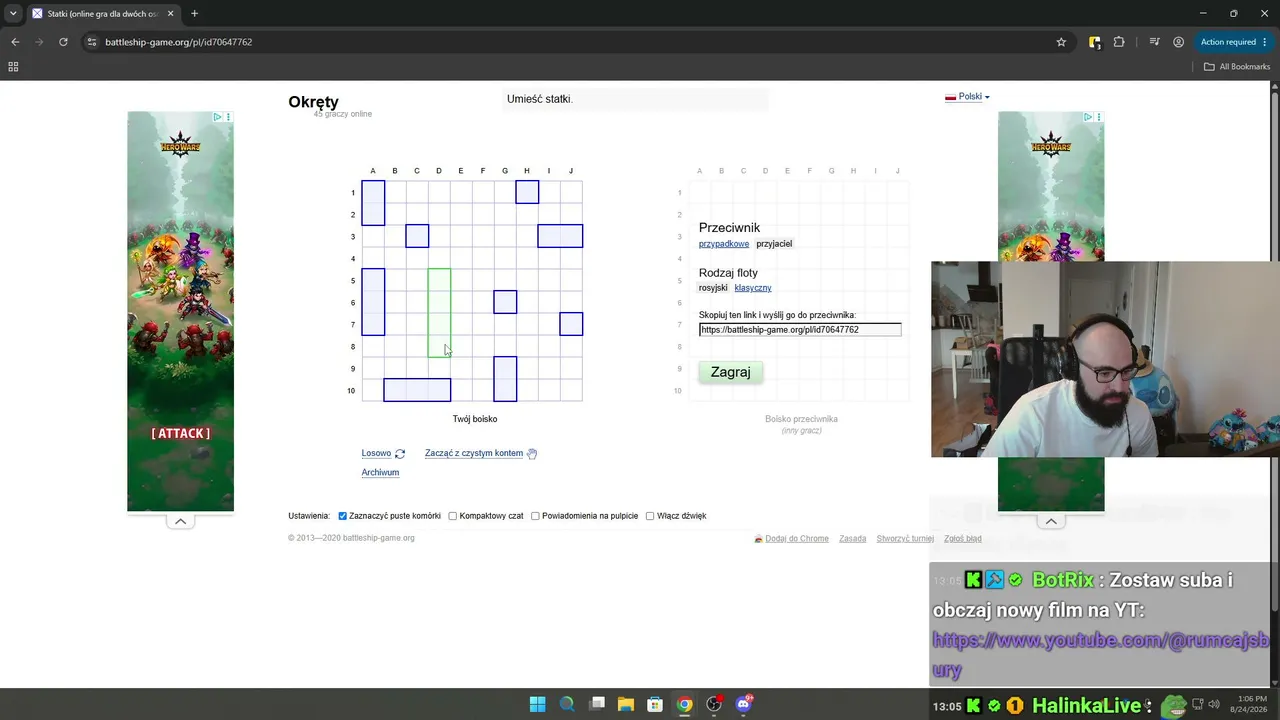Choose the rosyjski fleet type
Screen dimensions: 1280x720
[x=713, y=288]
